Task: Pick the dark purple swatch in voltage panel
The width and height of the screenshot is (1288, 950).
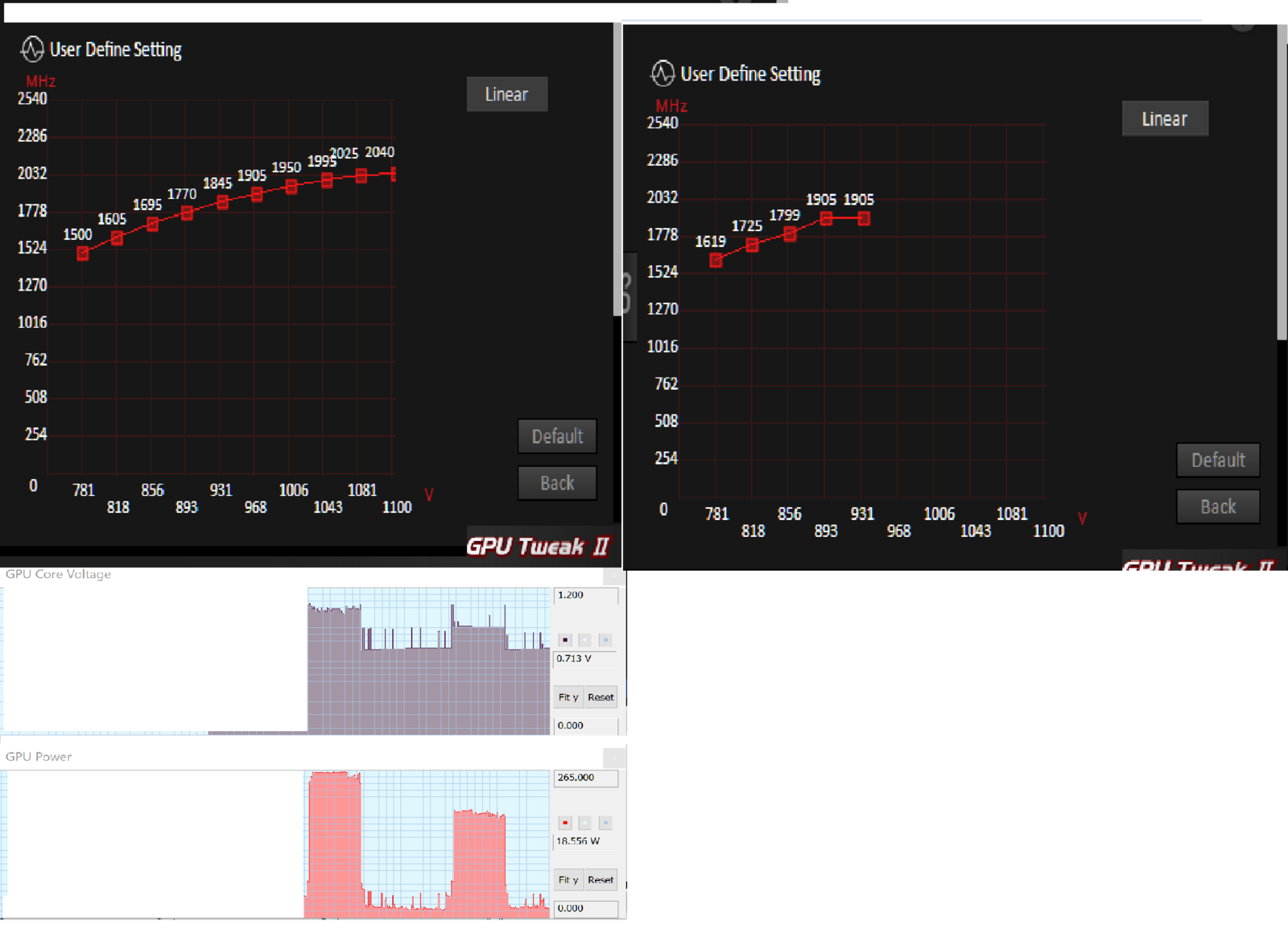Action: pos(565,640)
